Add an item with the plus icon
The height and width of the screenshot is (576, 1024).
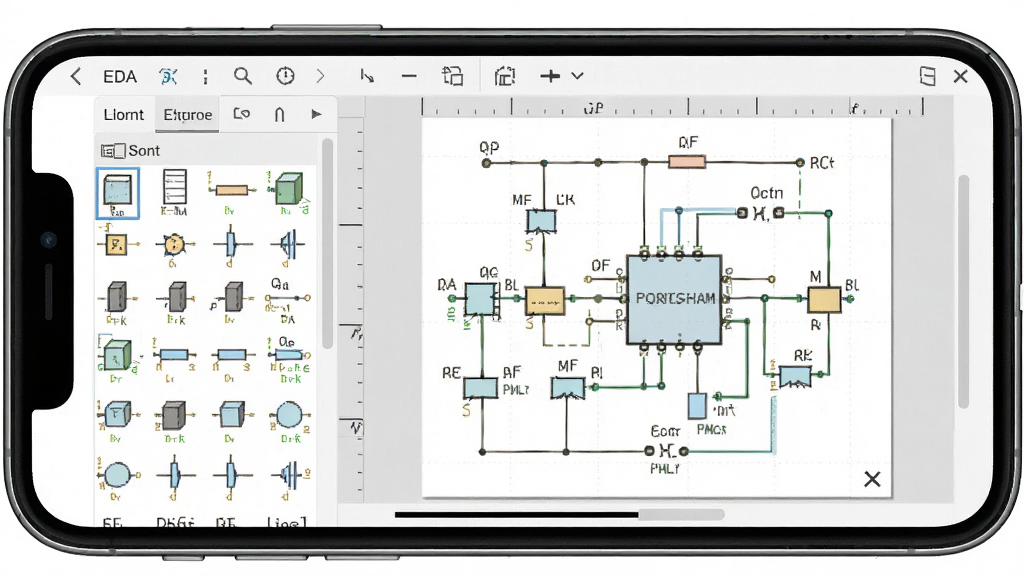pos(550,76)
